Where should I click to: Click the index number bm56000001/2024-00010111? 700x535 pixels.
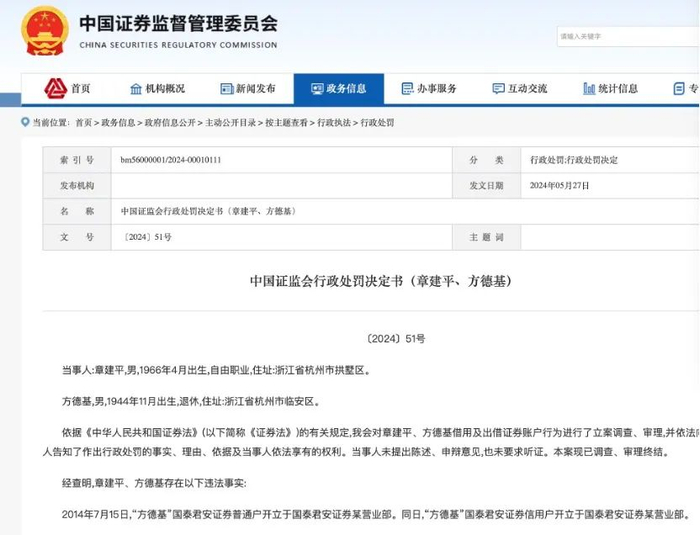coord(171,160)
